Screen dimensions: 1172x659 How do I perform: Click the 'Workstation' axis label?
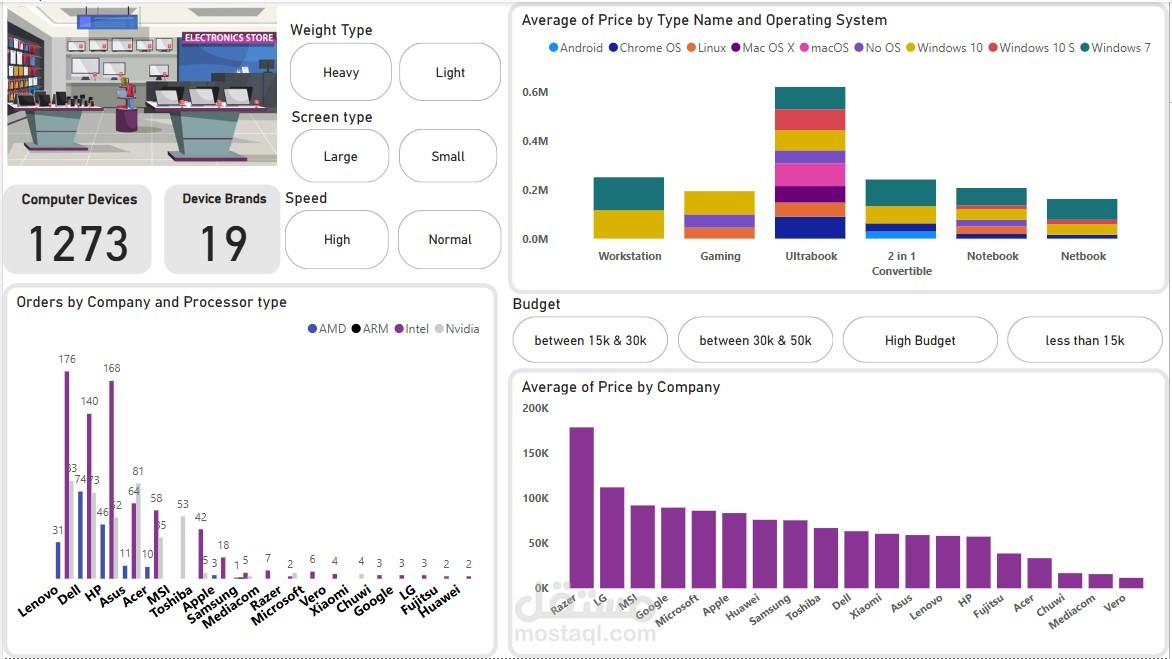[629, 256]
